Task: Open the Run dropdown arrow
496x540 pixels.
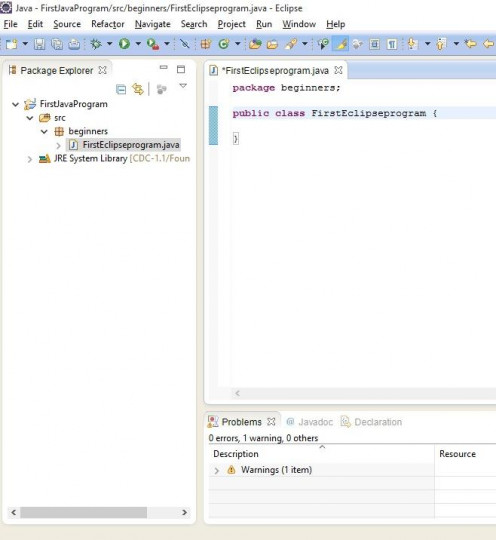Action: (138, 44)
